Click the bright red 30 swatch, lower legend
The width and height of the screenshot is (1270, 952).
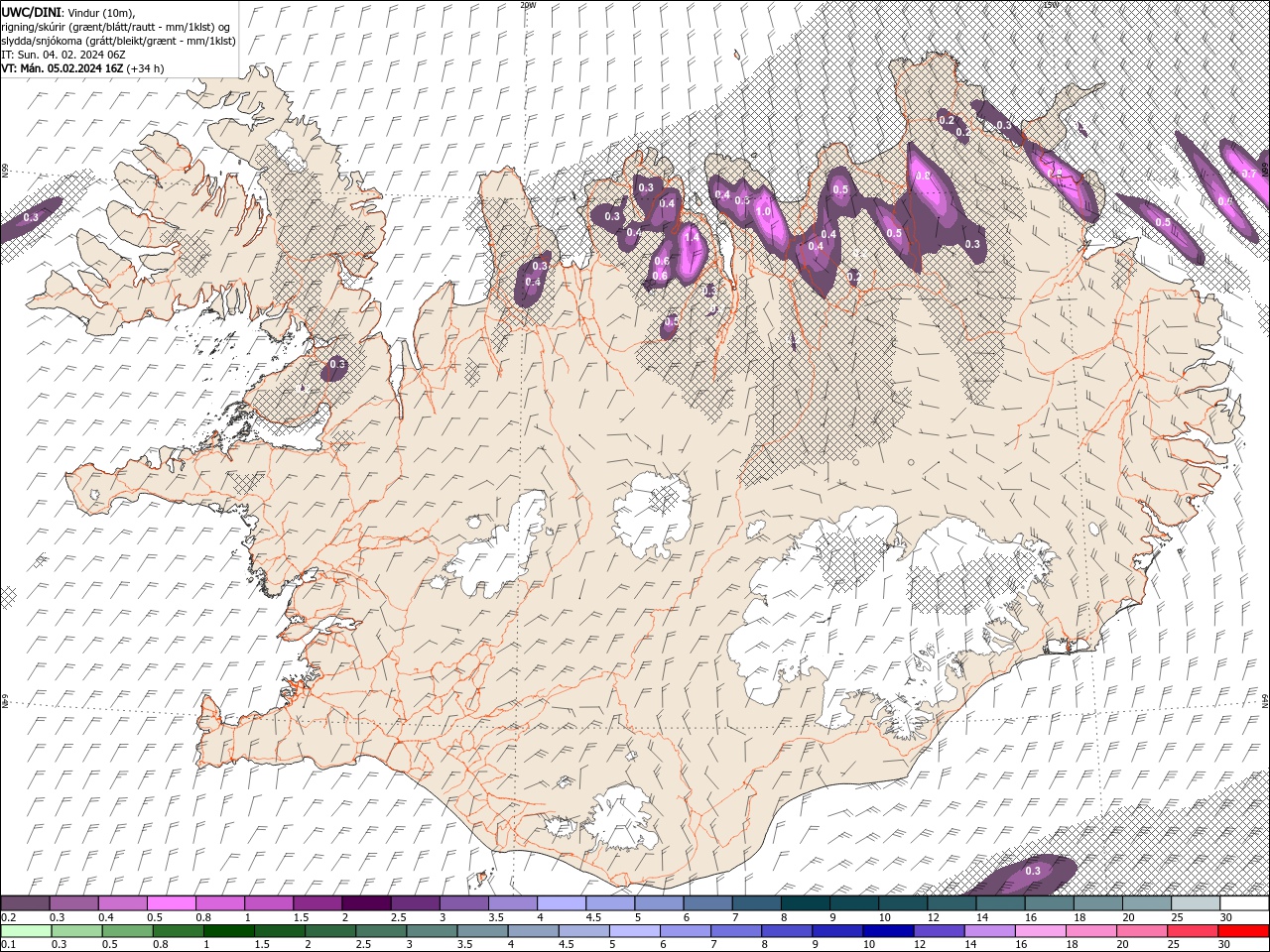pyautogui.click(x=1243, y=931)
